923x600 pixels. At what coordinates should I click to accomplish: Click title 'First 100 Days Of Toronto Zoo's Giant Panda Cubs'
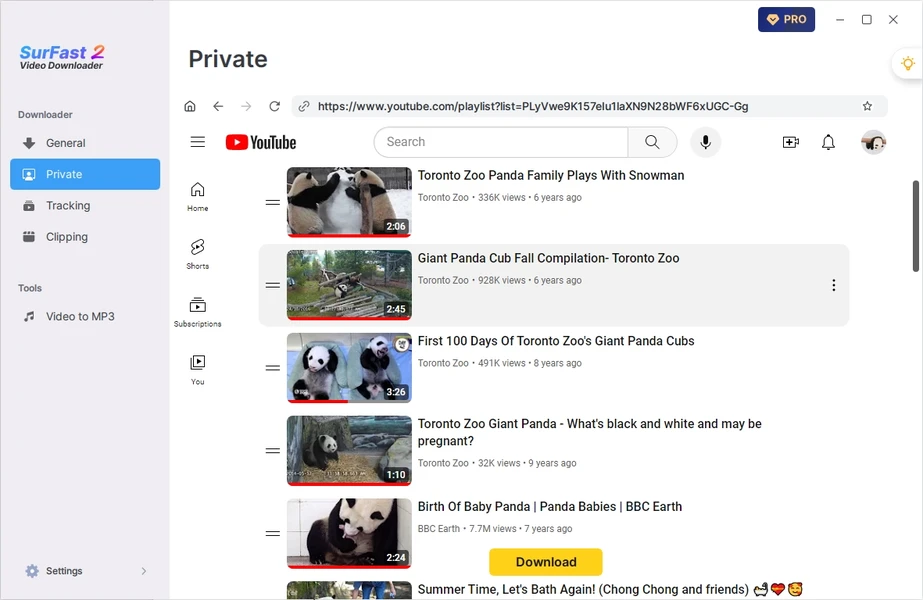556,341
